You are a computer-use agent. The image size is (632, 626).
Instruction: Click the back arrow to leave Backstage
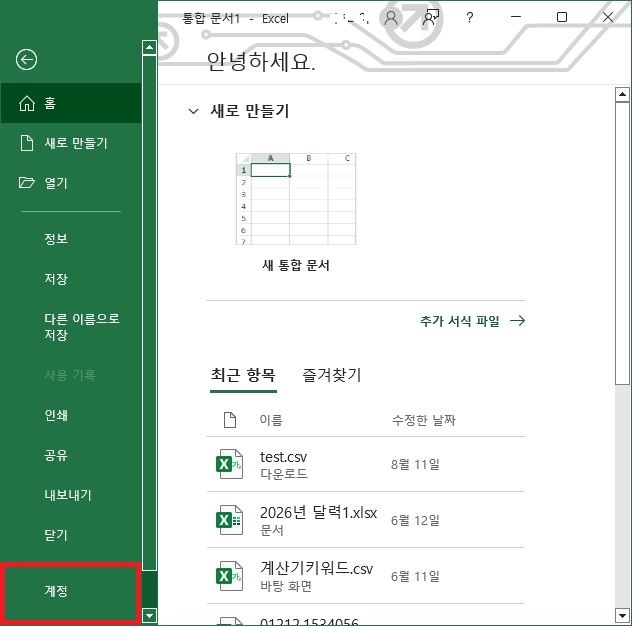pos(27,60)
